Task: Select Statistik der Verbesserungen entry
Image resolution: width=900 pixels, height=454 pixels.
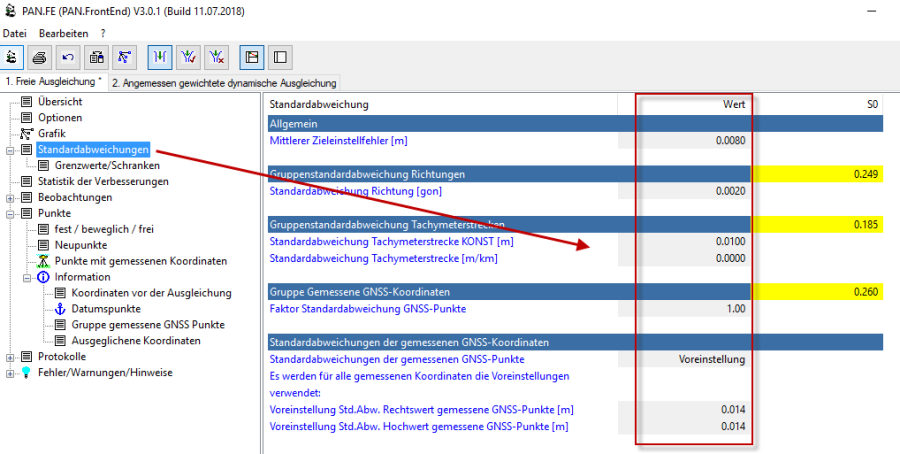Action: pyautogui.click(x=103, y=181)
